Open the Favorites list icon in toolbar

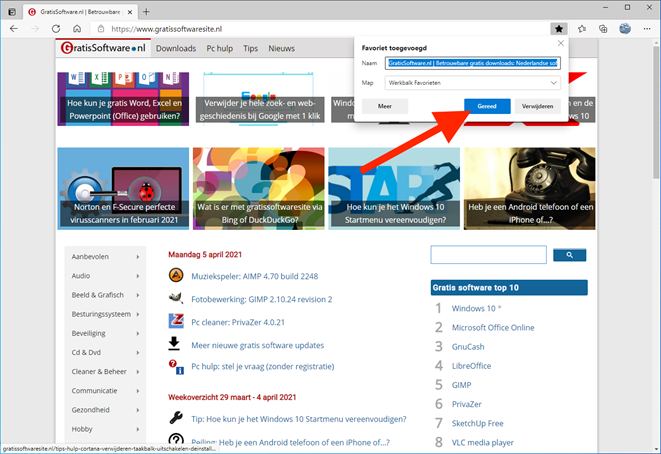point(582,29)
